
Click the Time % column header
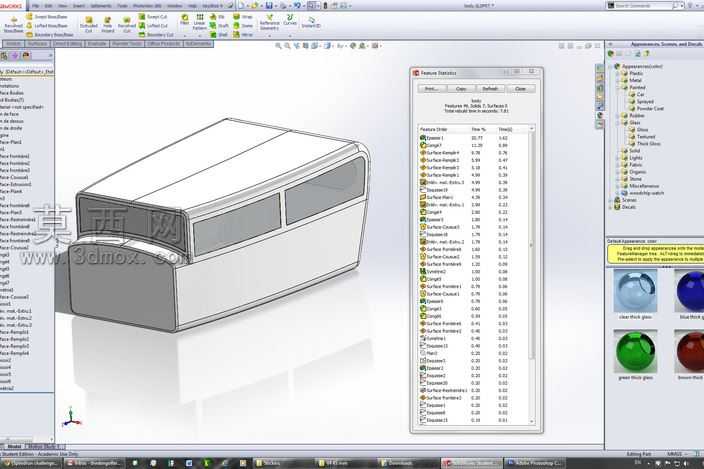coord(478,129)
